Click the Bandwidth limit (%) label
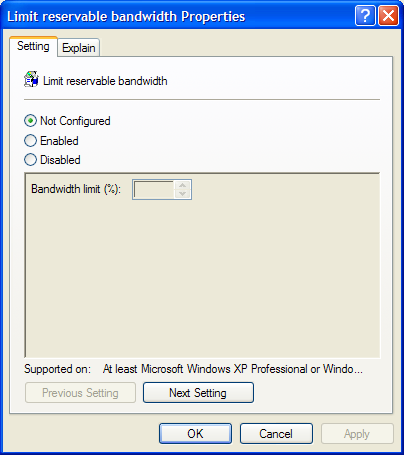 click(76, 189)
